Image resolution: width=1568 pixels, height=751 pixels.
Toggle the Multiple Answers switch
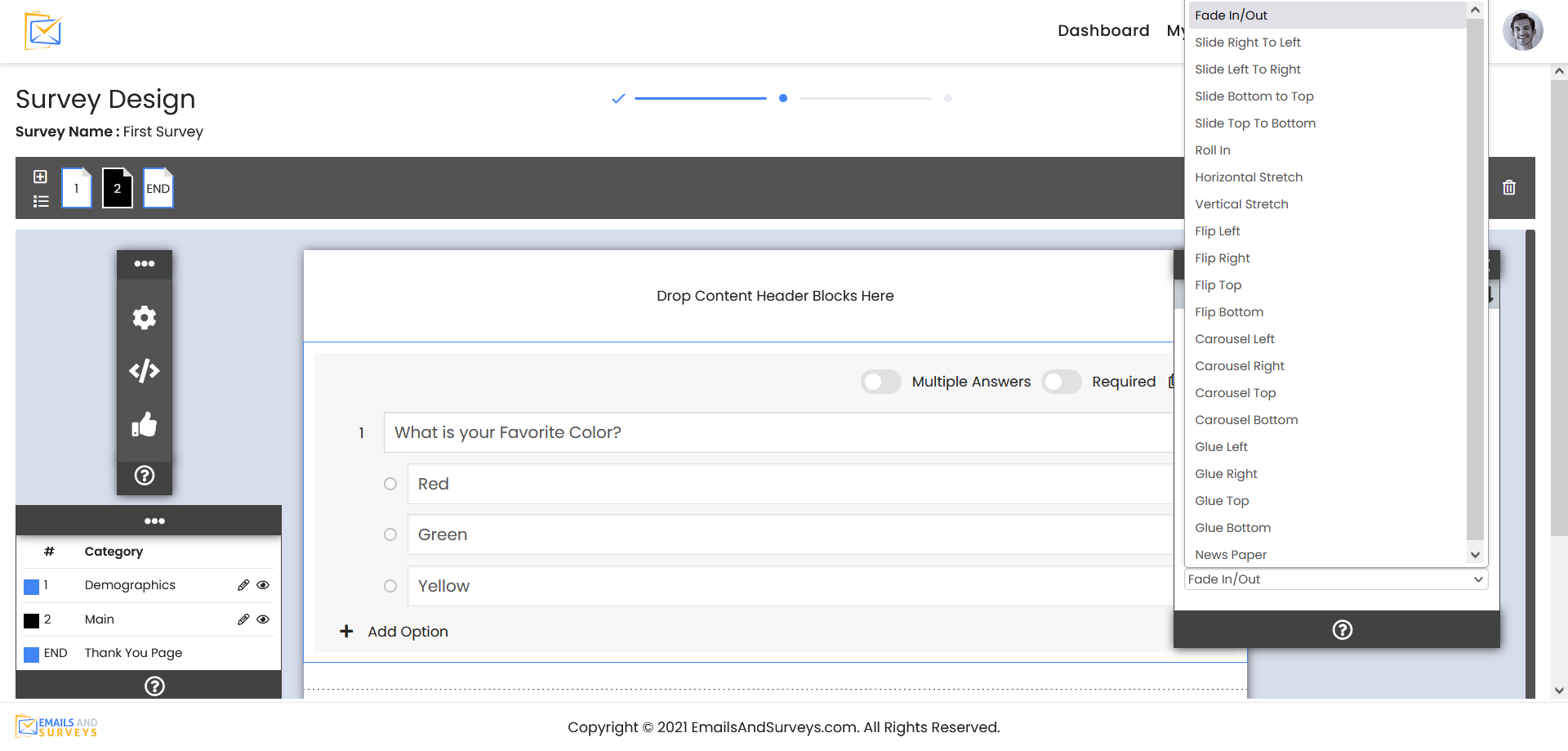[880, 382]
